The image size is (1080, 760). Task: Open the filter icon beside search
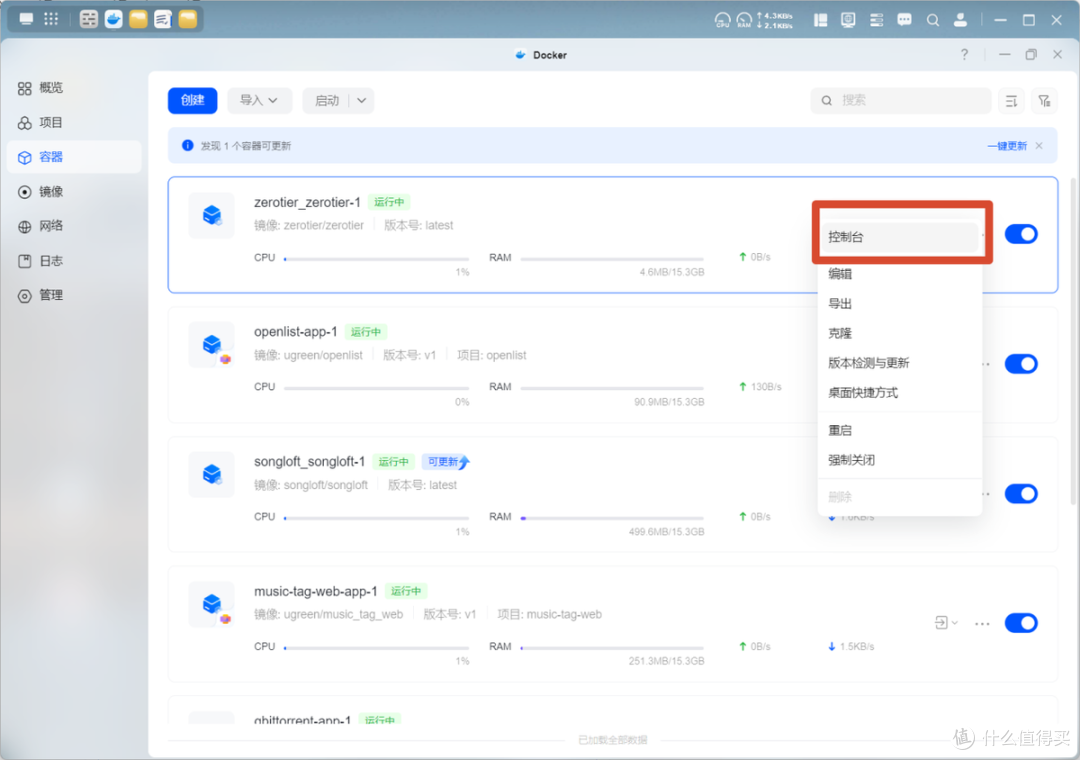pyautogui.click(x=1045, y=101)
